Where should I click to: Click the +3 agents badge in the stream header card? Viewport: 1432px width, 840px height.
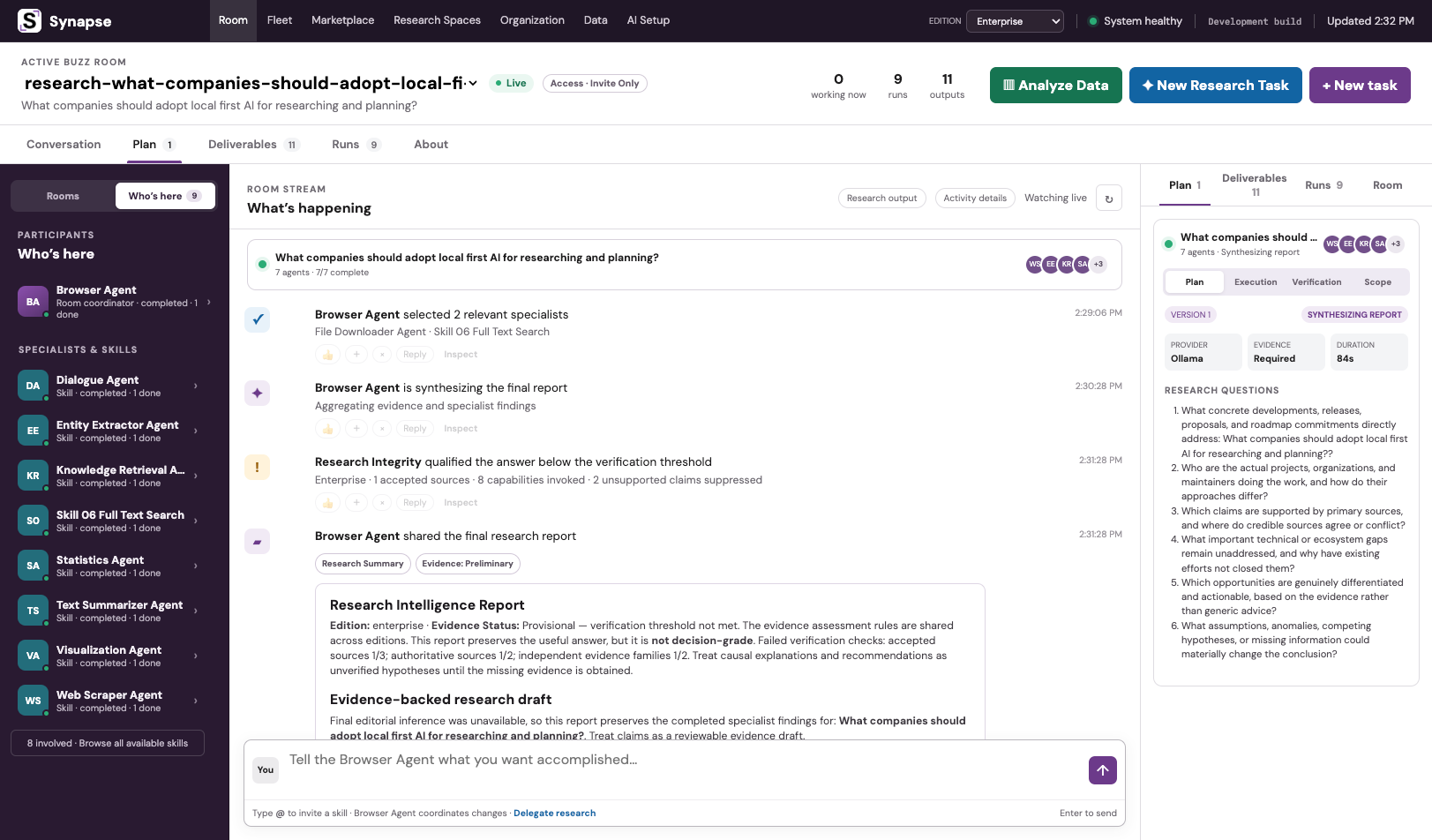point(1098,264)
